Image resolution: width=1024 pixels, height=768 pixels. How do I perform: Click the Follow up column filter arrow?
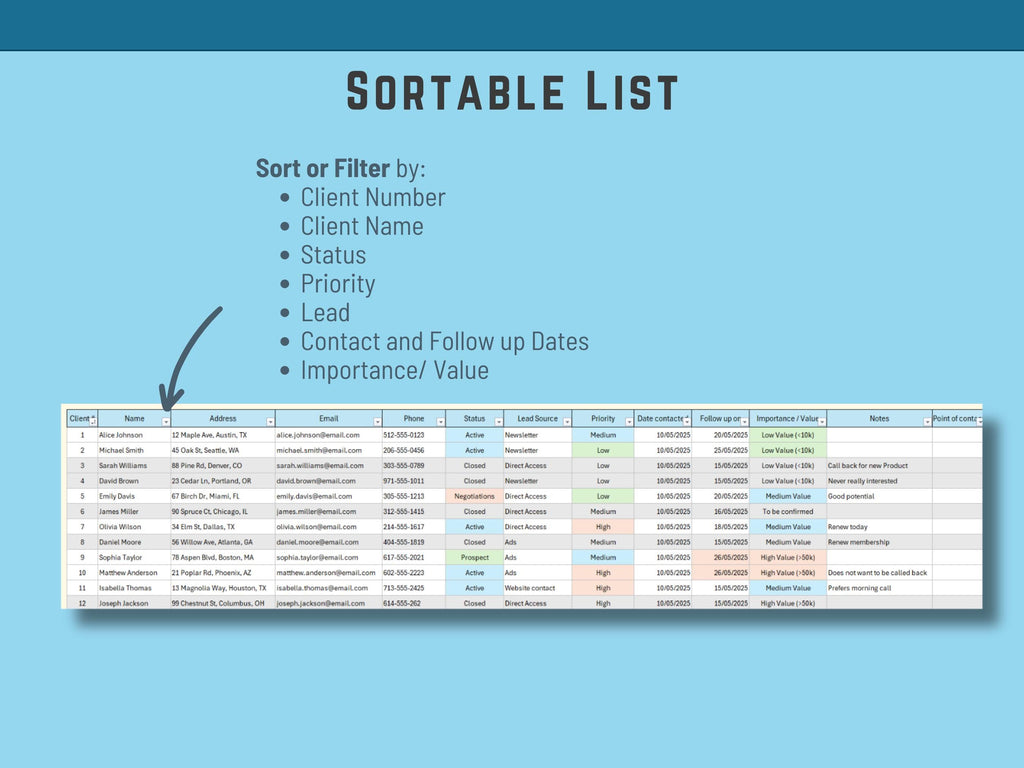coord(745,422)
